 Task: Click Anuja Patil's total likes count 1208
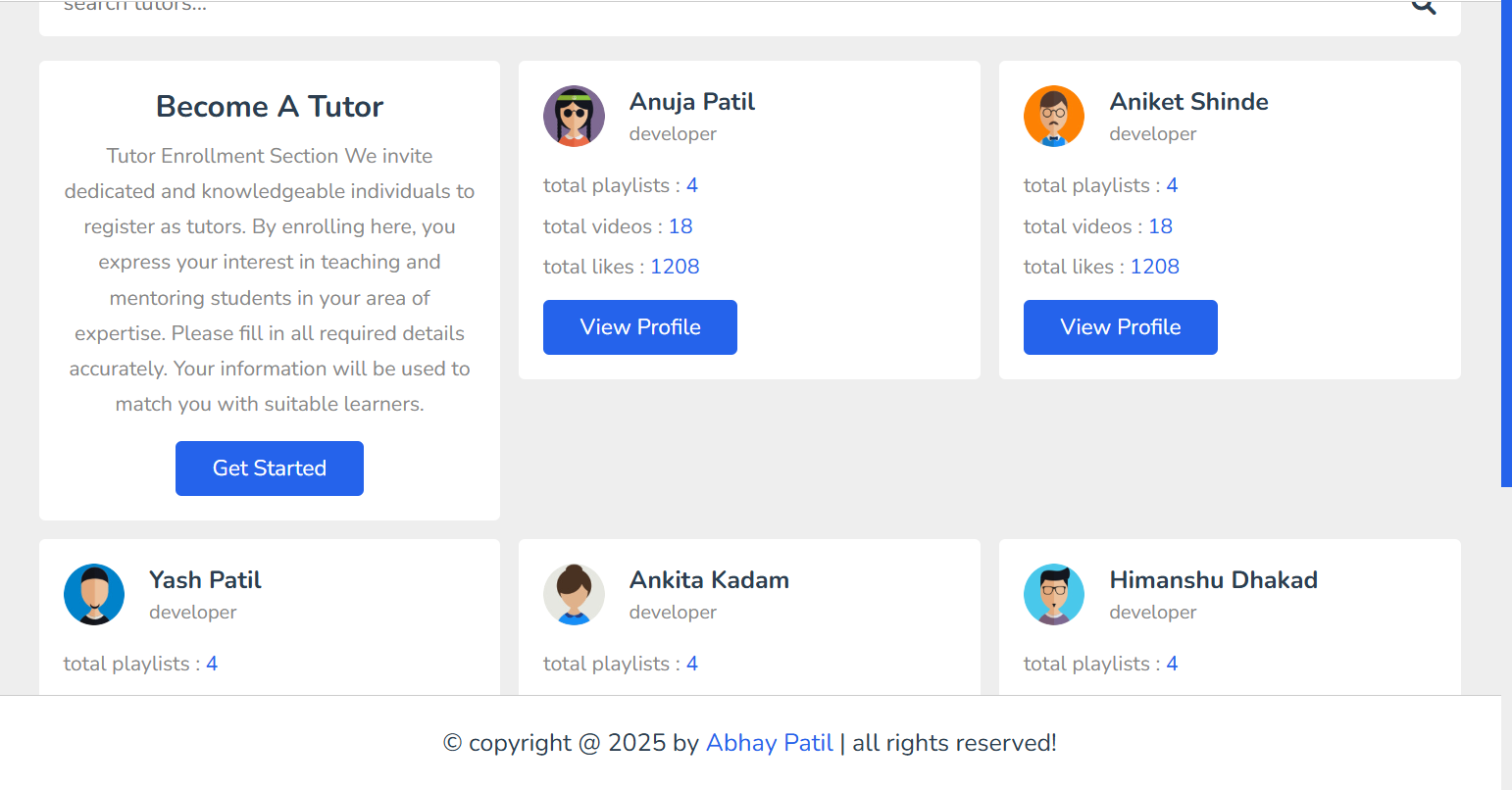coord(675,267)
